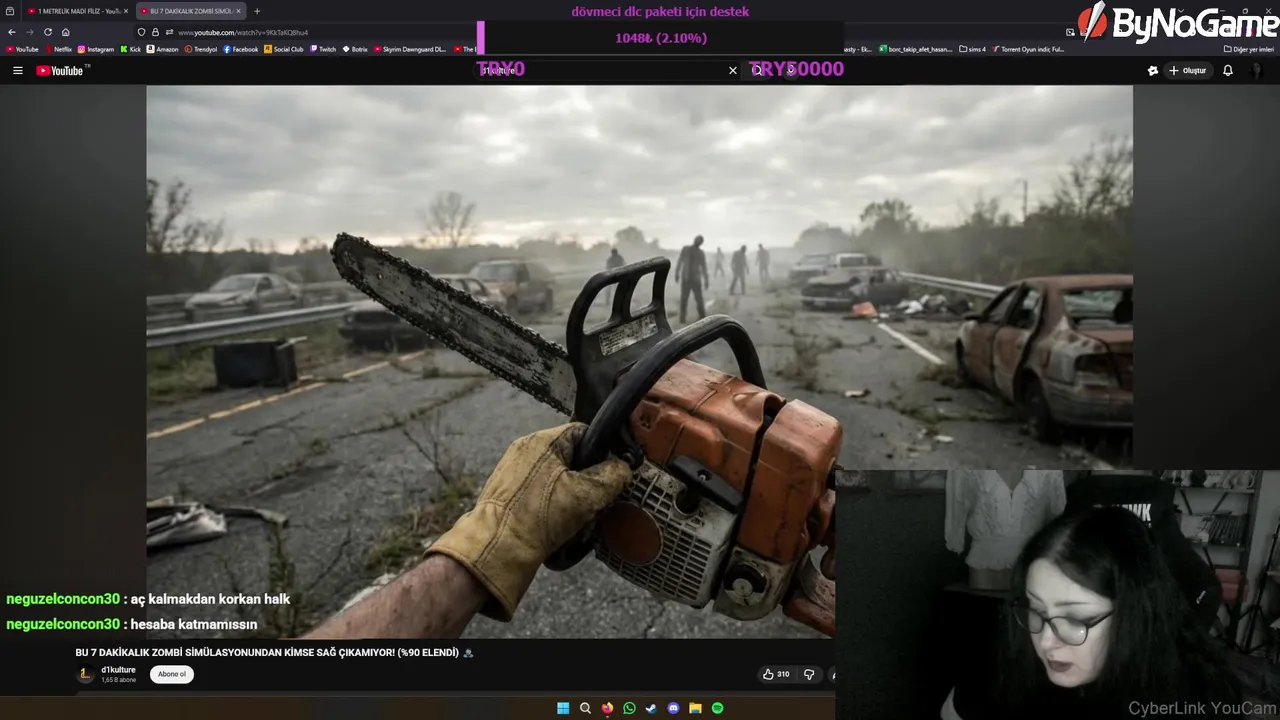Open the Skyrim Dawnguard DL bookmark
This screenshot has height=720, width=1280.
[x=410, y=49]
